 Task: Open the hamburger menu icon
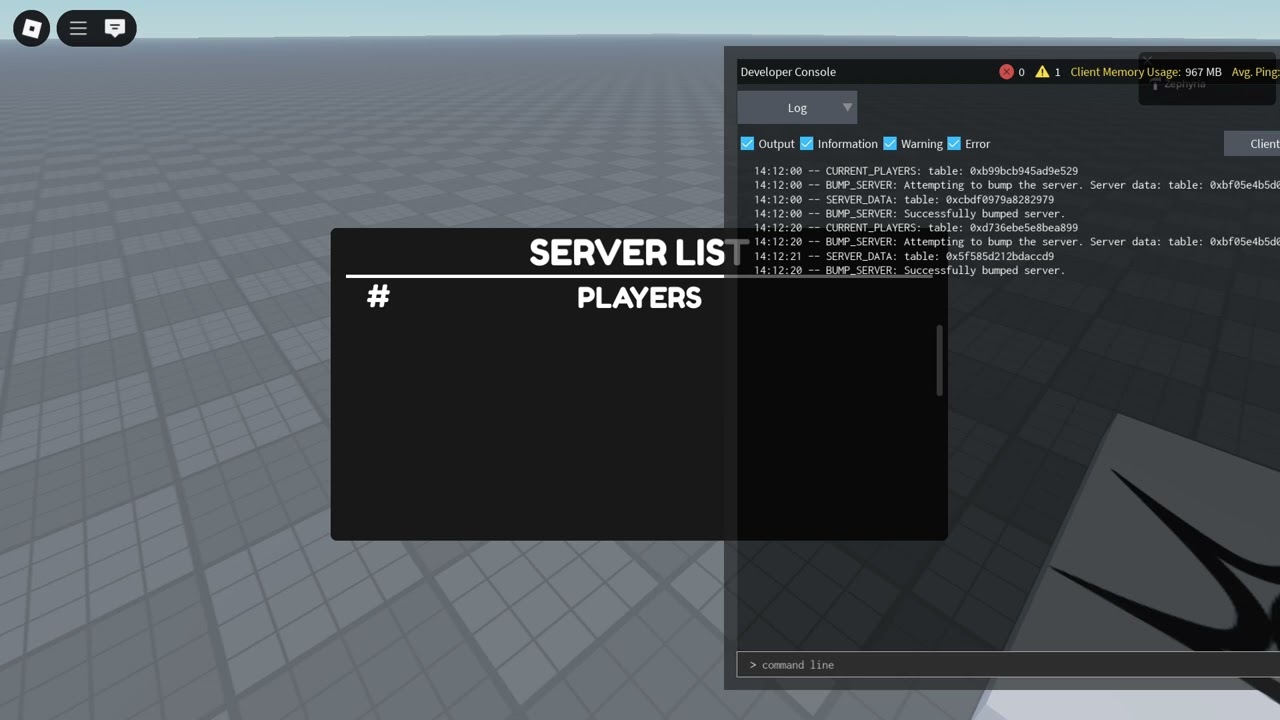tap(78, 28)
